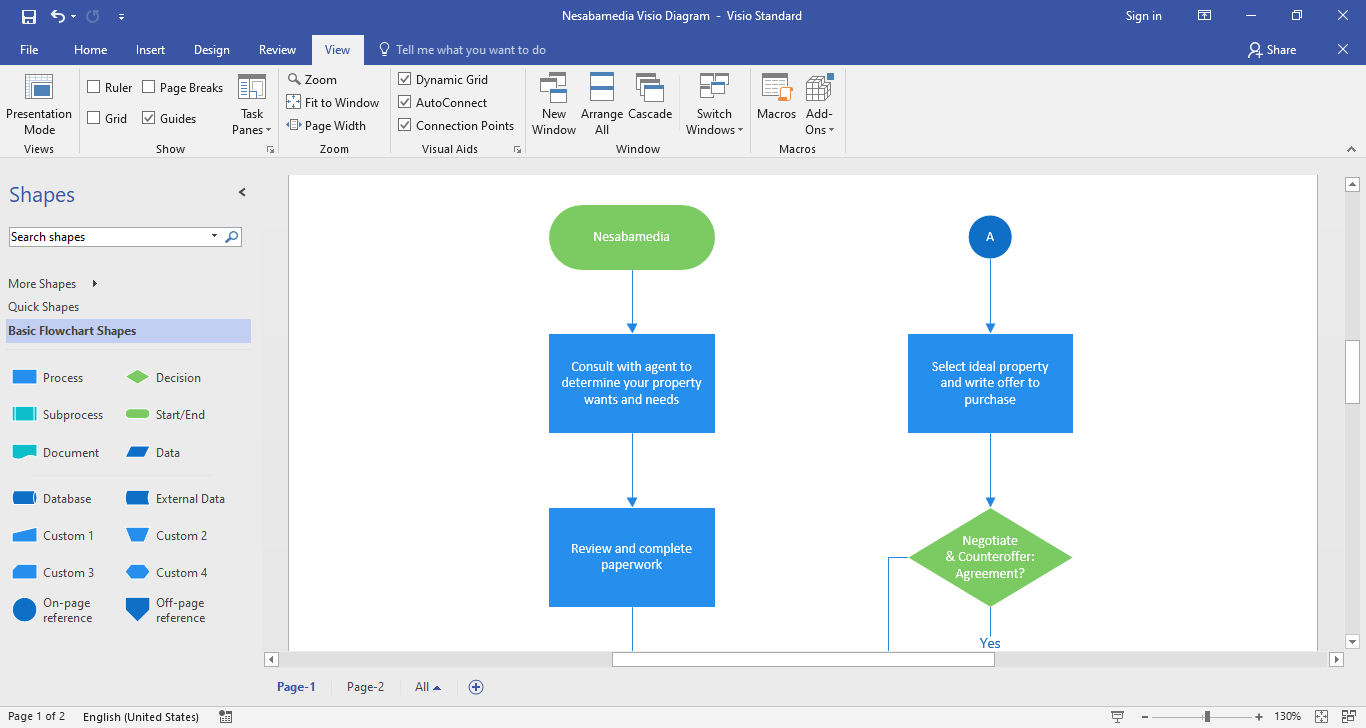Turn on the Grid checkbox
This screenshot has height=728, width=1366.
pyautogui.click(x=94, y=118)
